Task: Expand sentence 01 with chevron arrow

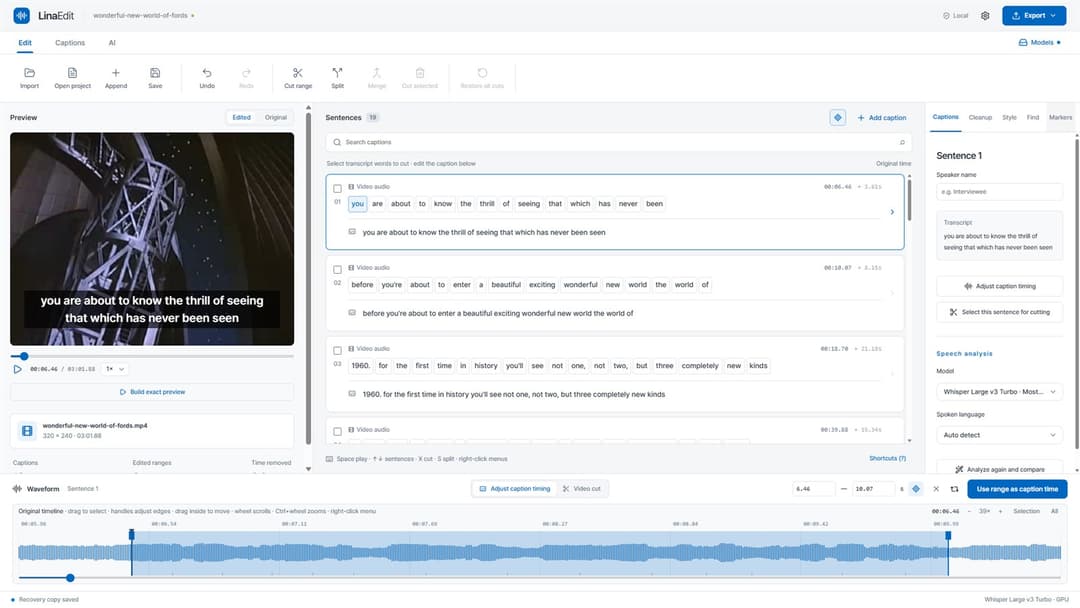Action: 892,212
